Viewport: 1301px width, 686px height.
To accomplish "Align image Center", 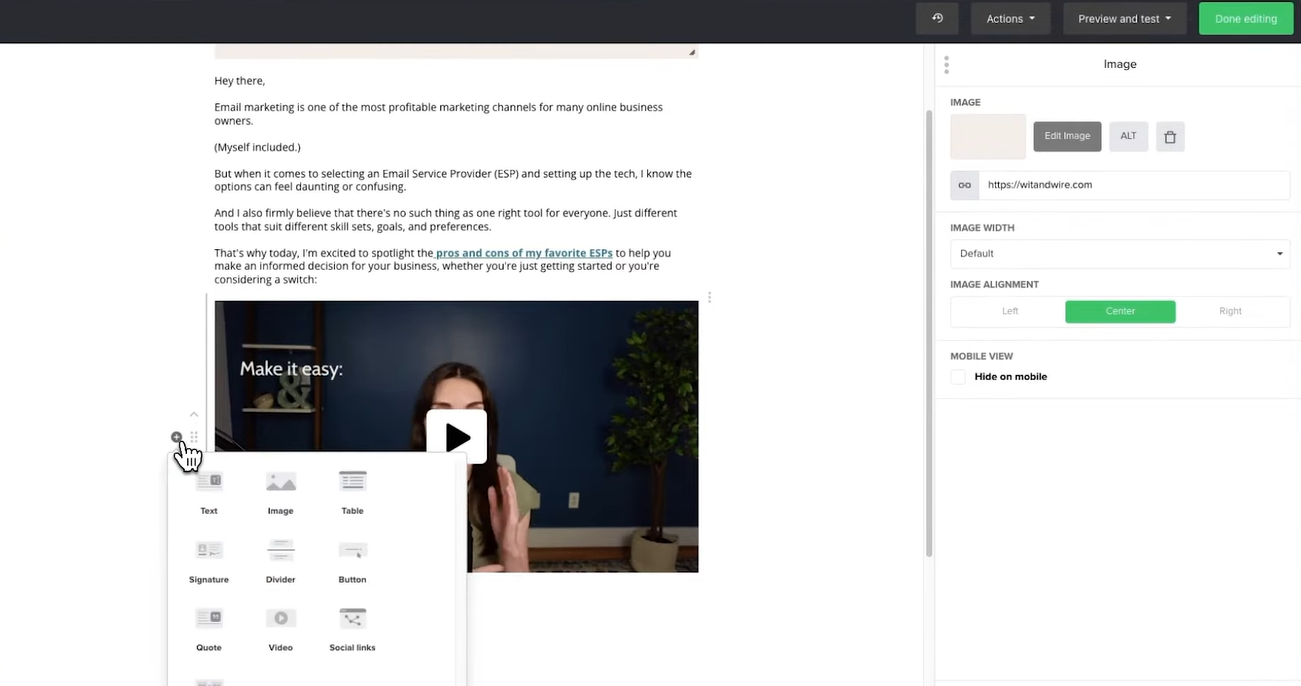I will tap(1120, 311).
